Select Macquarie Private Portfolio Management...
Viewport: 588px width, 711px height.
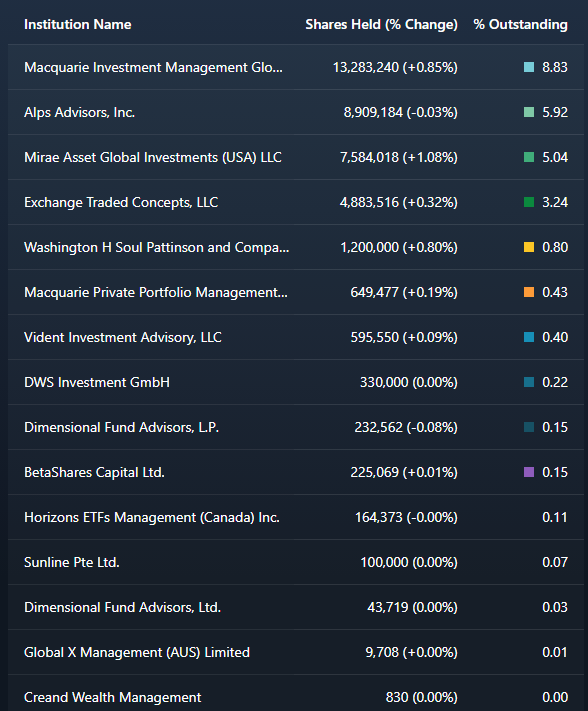tap(156, 292)
